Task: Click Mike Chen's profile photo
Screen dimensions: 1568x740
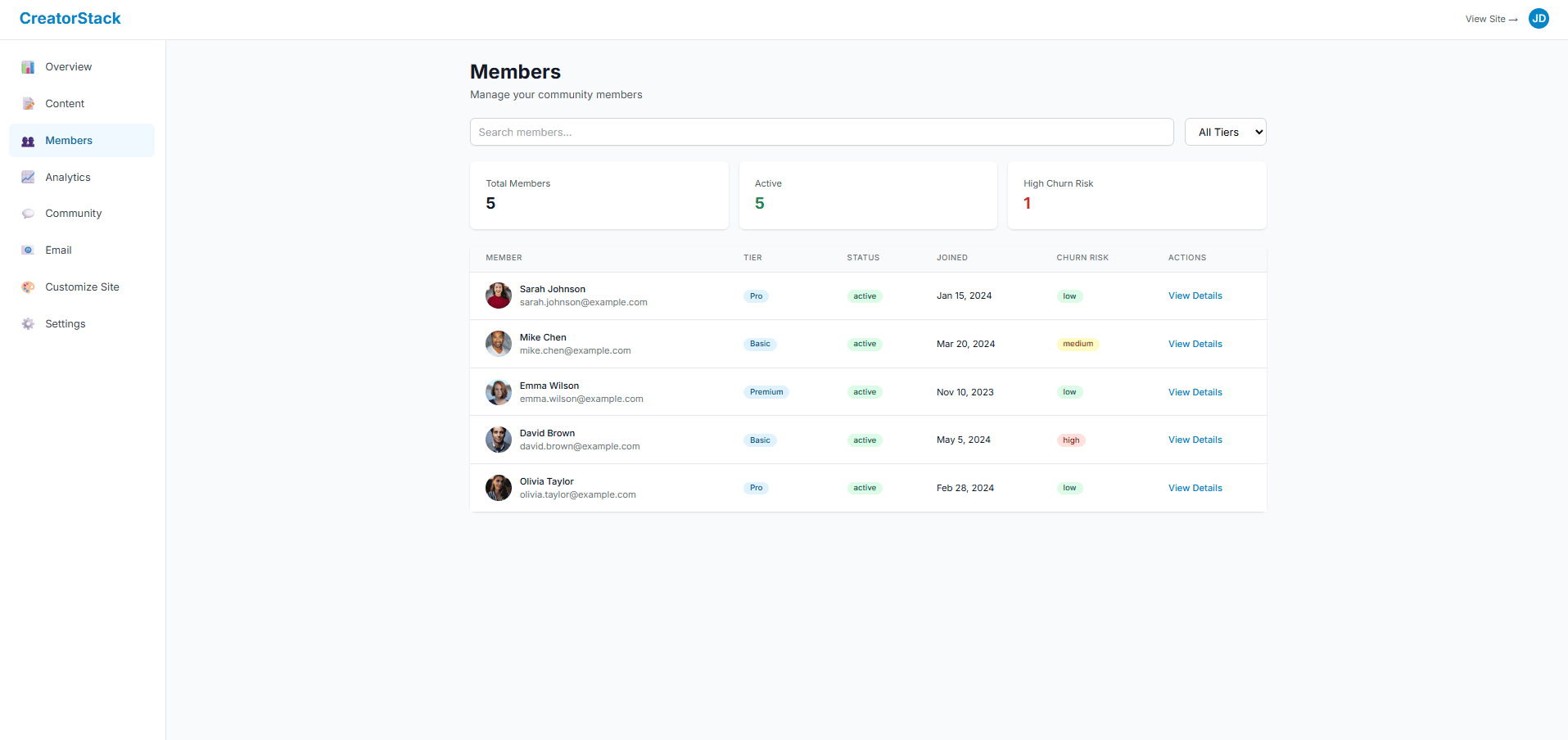Action: [498, 343]
